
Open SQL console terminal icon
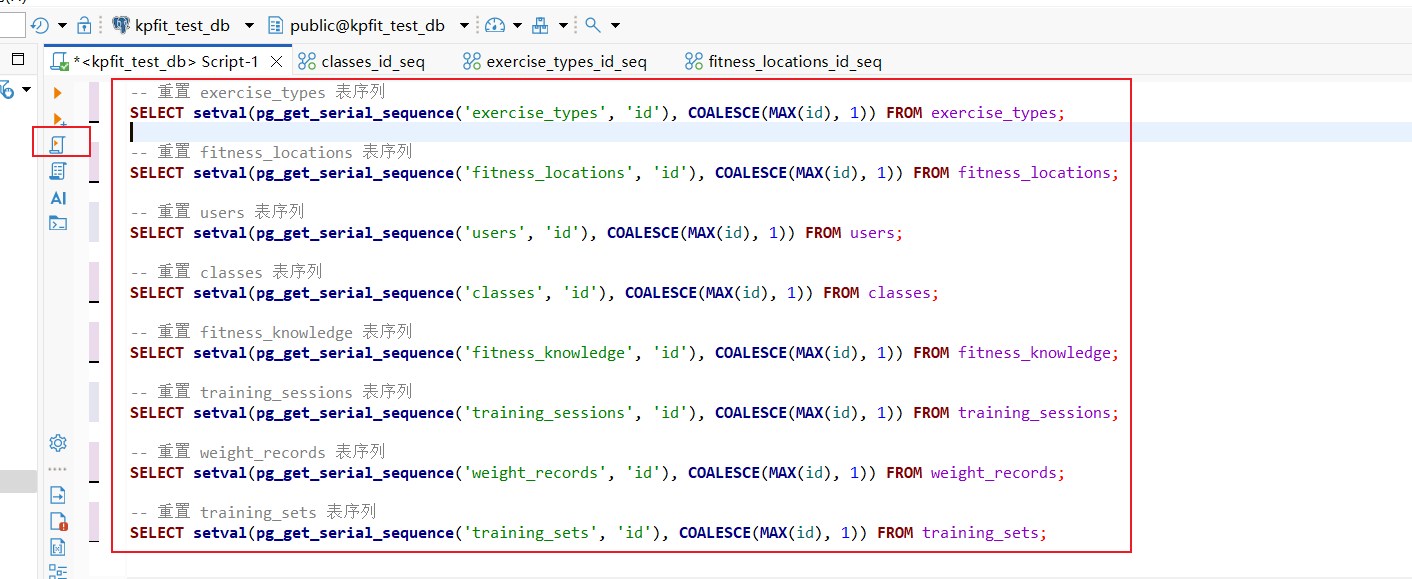click(x=58, y=223)
